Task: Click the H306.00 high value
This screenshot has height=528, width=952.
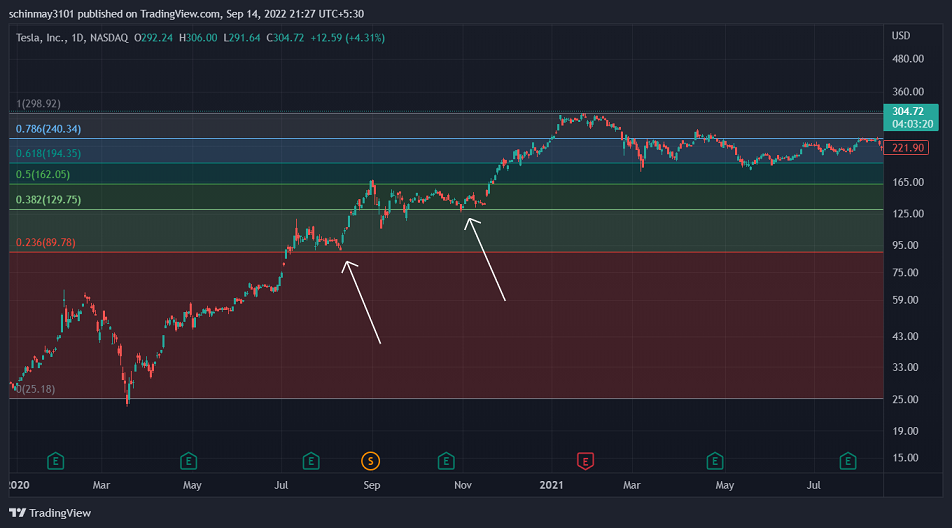Action: point(198,38)
